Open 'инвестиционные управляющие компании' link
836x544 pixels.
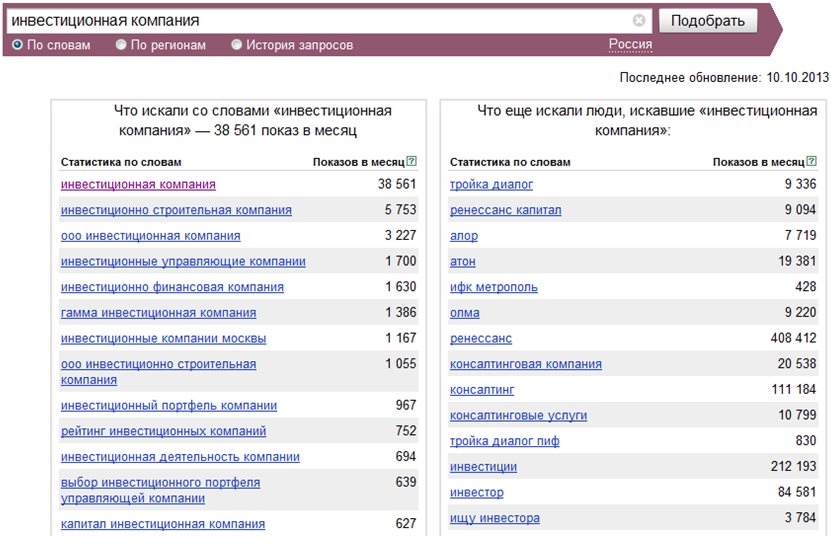(x=183, y=261)
